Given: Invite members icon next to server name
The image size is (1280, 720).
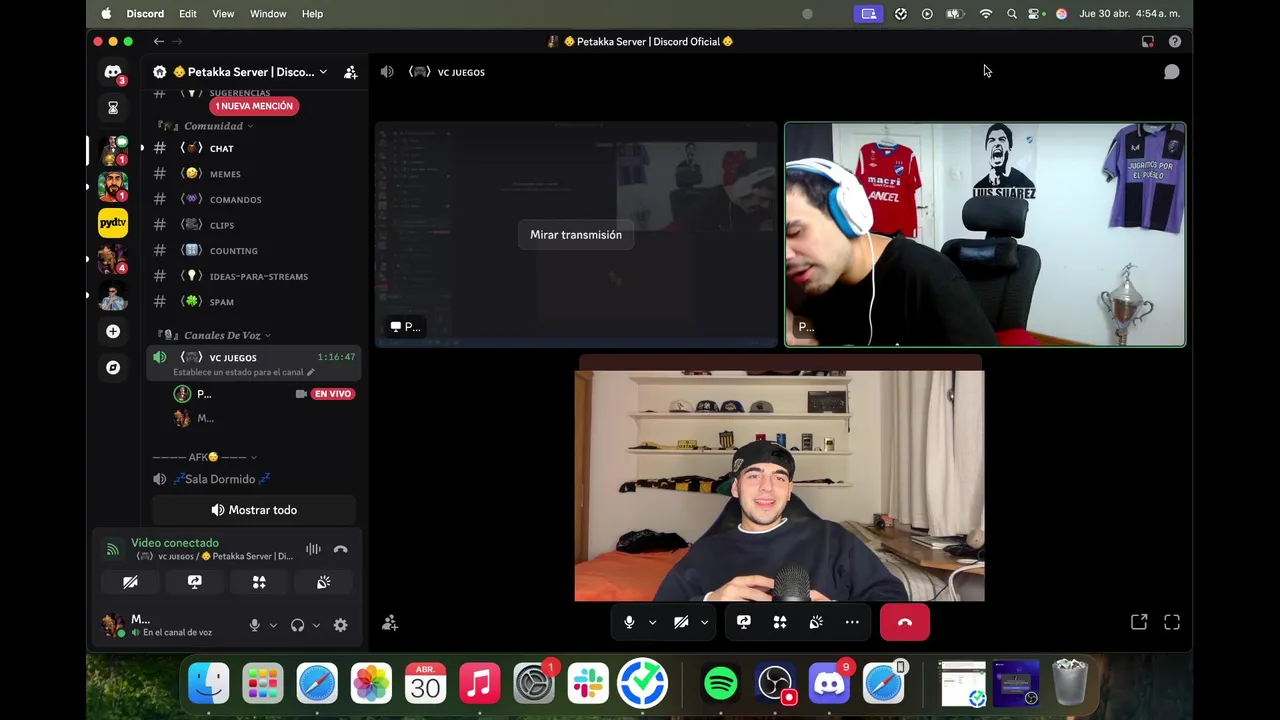Looking at the screenshot, I should coord(350,72).
